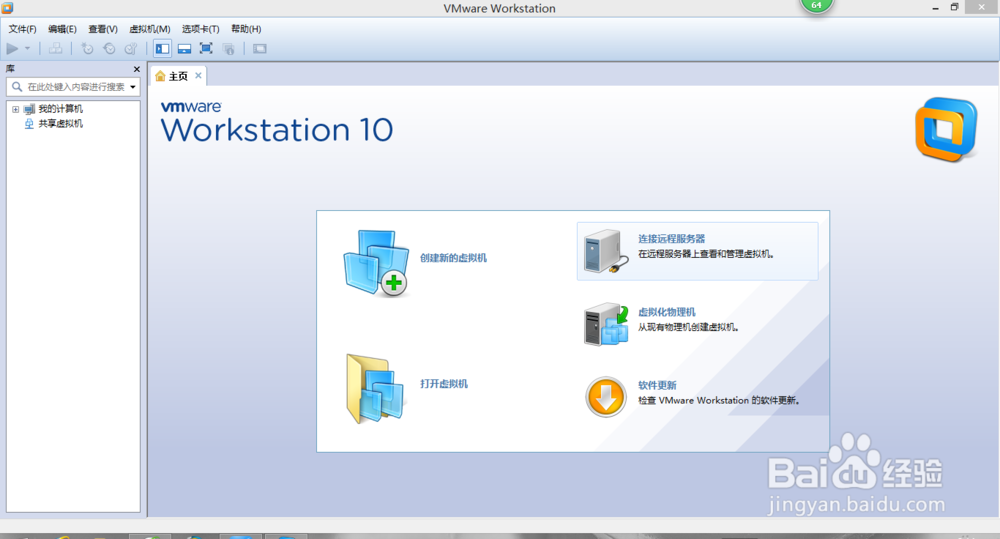Screen dimensions: 1000x539
Task: Switch to the 主页 home tab
Action: pyautogui.click(x=178, y=76)
